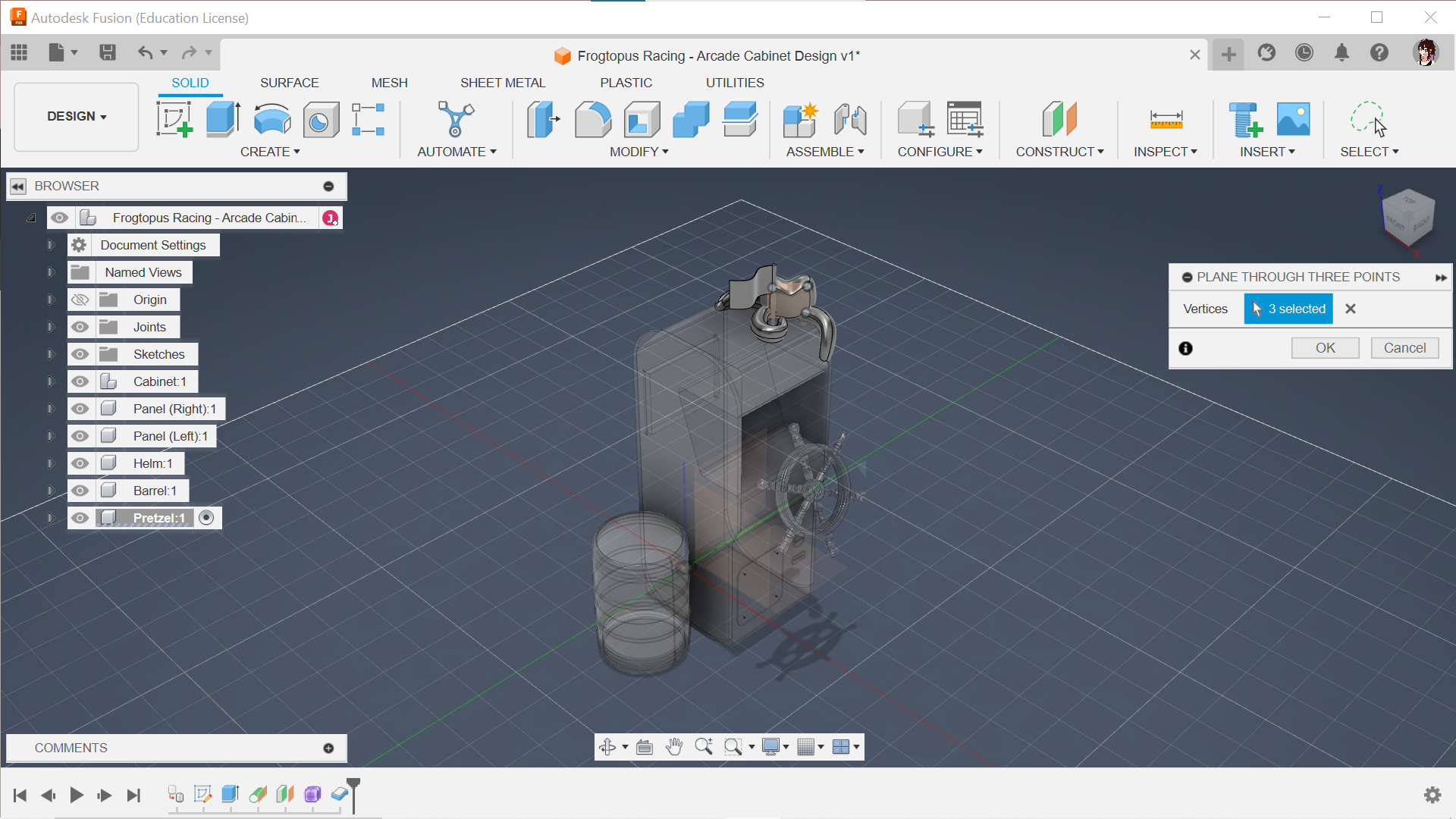Click the Measure tool icon
This screenshot has width=1456, height=819.
[1166, 119]
